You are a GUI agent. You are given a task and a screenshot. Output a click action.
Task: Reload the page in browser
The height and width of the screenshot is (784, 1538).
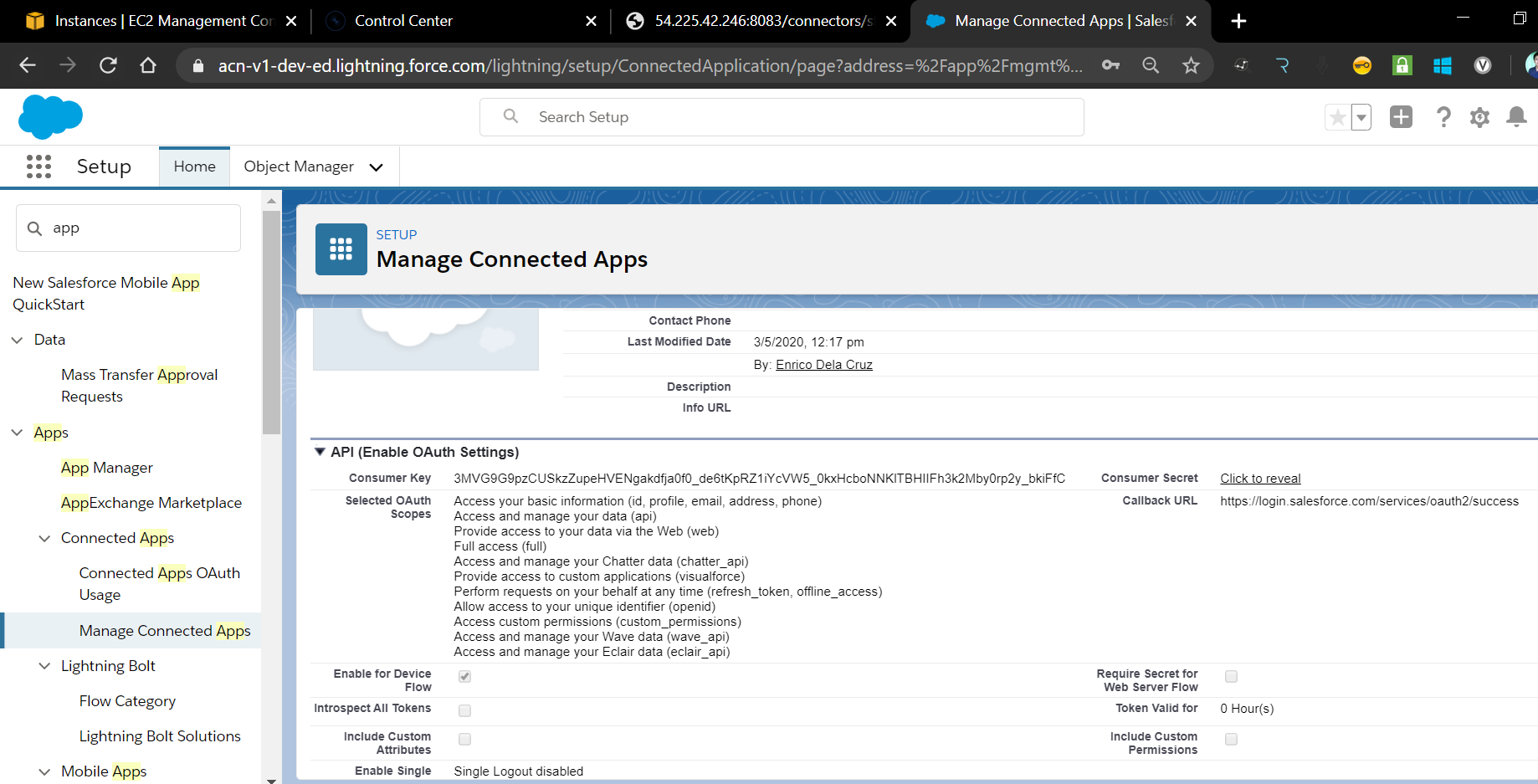[x=108, y=65]
